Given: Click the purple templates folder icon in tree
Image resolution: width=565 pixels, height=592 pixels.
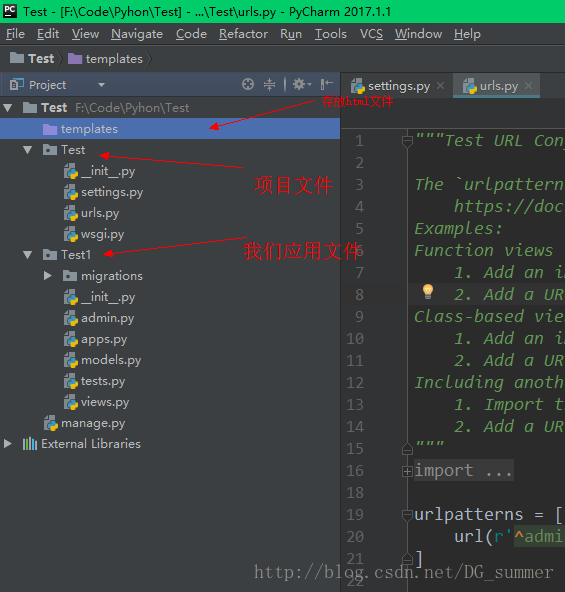Looking at the screenshot, I should 50,129.
